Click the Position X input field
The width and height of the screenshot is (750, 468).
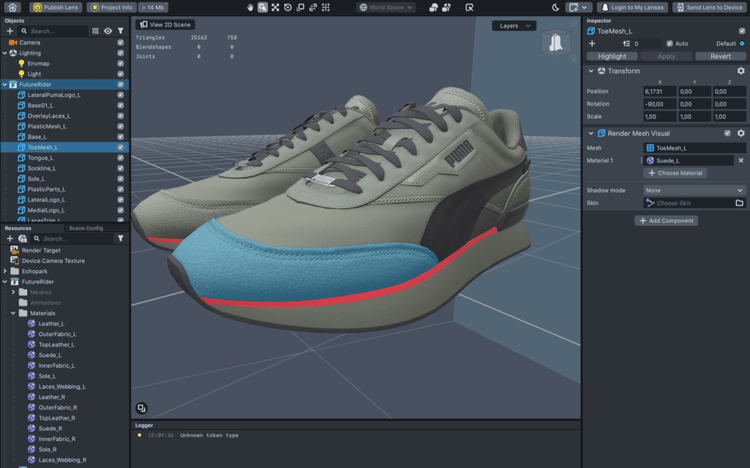coord(660,91)
